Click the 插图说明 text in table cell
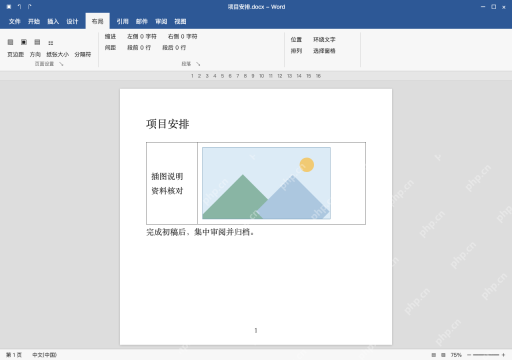The height and width of the screenshot is (360, 512). tap(167, 176)
